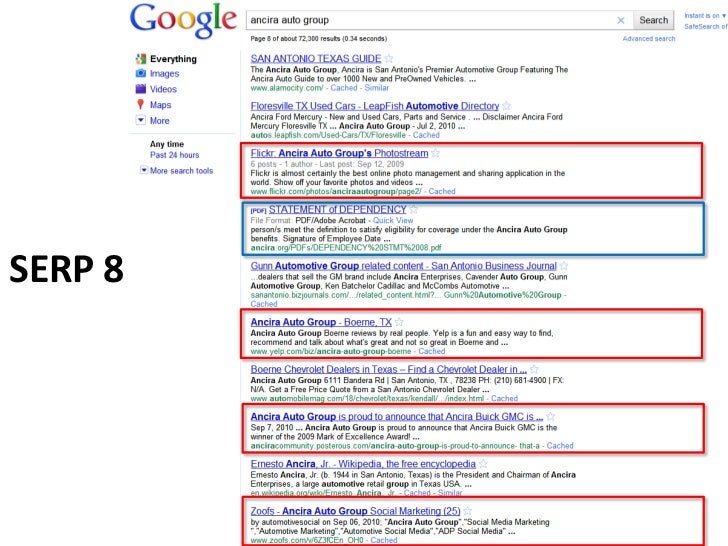
Task: Click the SafeSearch link
Action: coord(706,26)
